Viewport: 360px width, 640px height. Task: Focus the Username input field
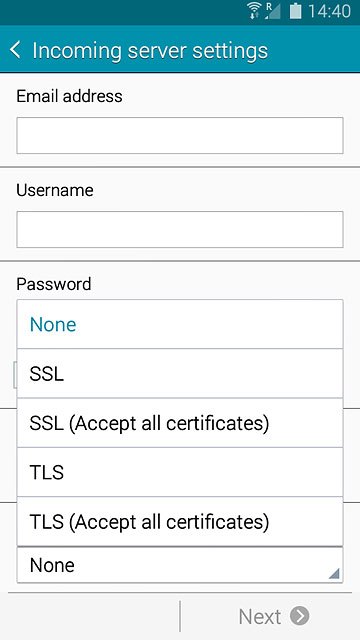(x=180, y=229)
